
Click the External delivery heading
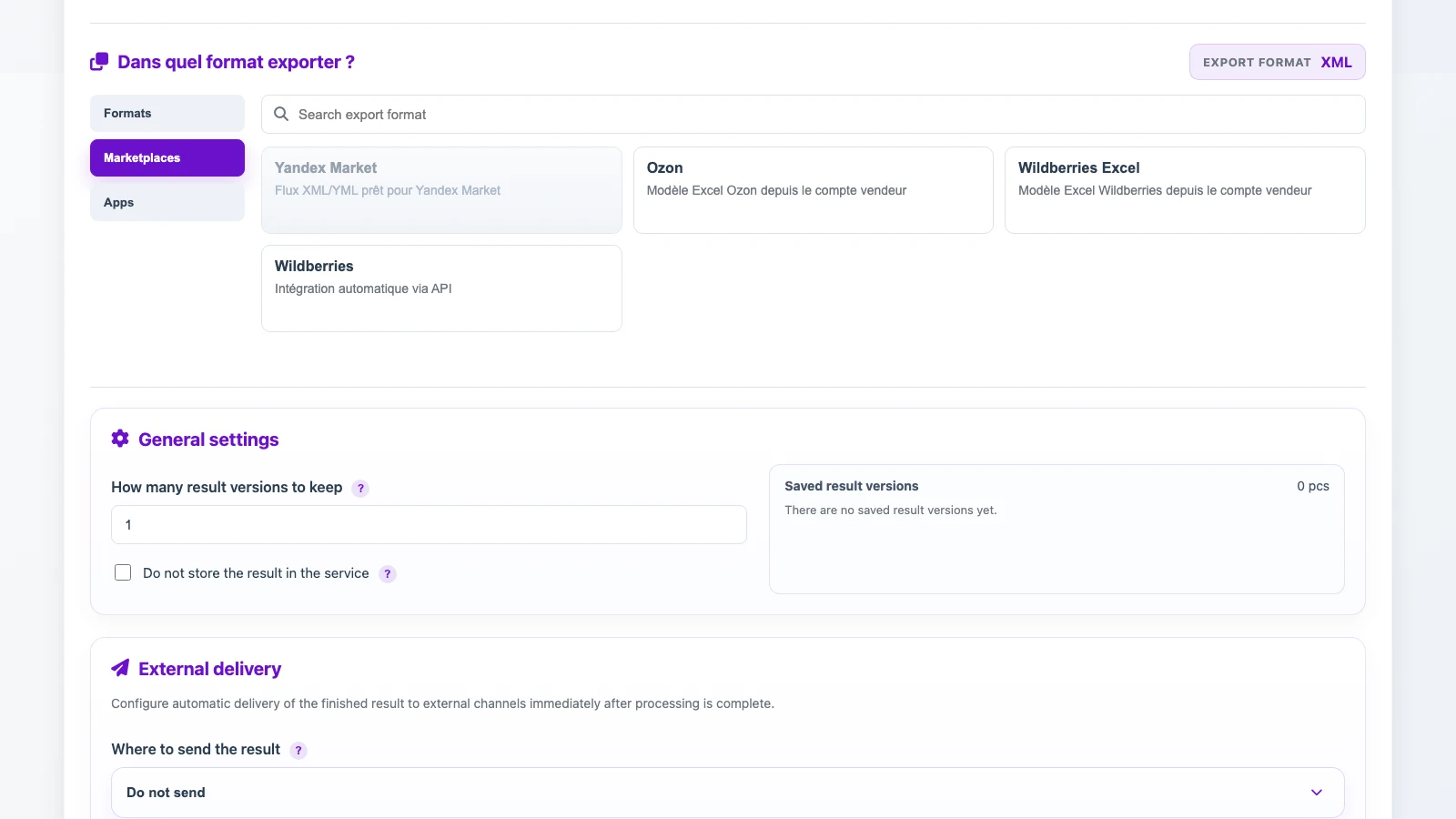click(x=209, y=669)
